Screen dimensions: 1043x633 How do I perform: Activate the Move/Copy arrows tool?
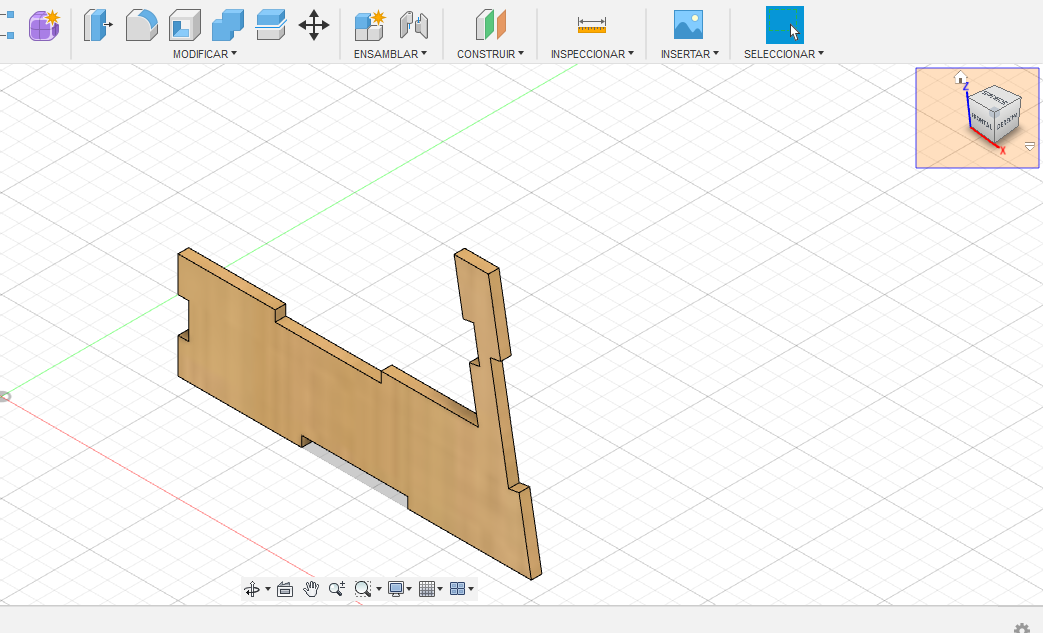coord(314,25)
